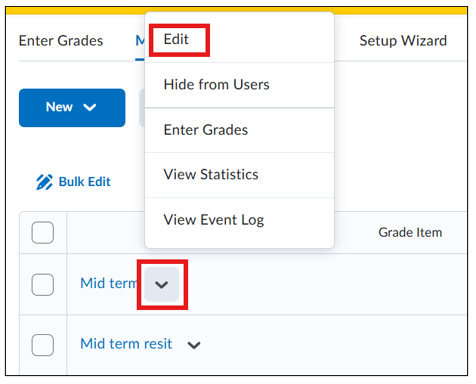This screenshot has height=384, width=476.
Task: Check the Mid term row checkbox
Action: click(x=43, y=284)
